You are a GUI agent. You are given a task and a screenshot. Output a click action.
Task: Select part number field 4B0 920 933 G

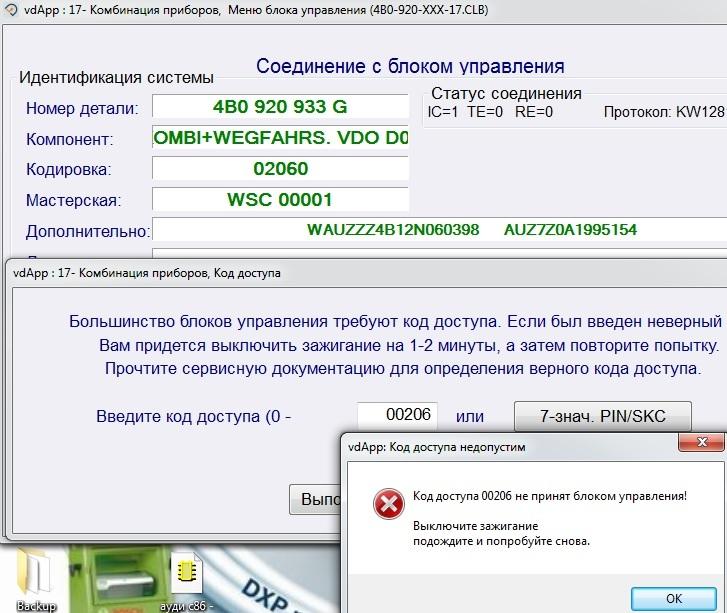(x=281, y=107)
